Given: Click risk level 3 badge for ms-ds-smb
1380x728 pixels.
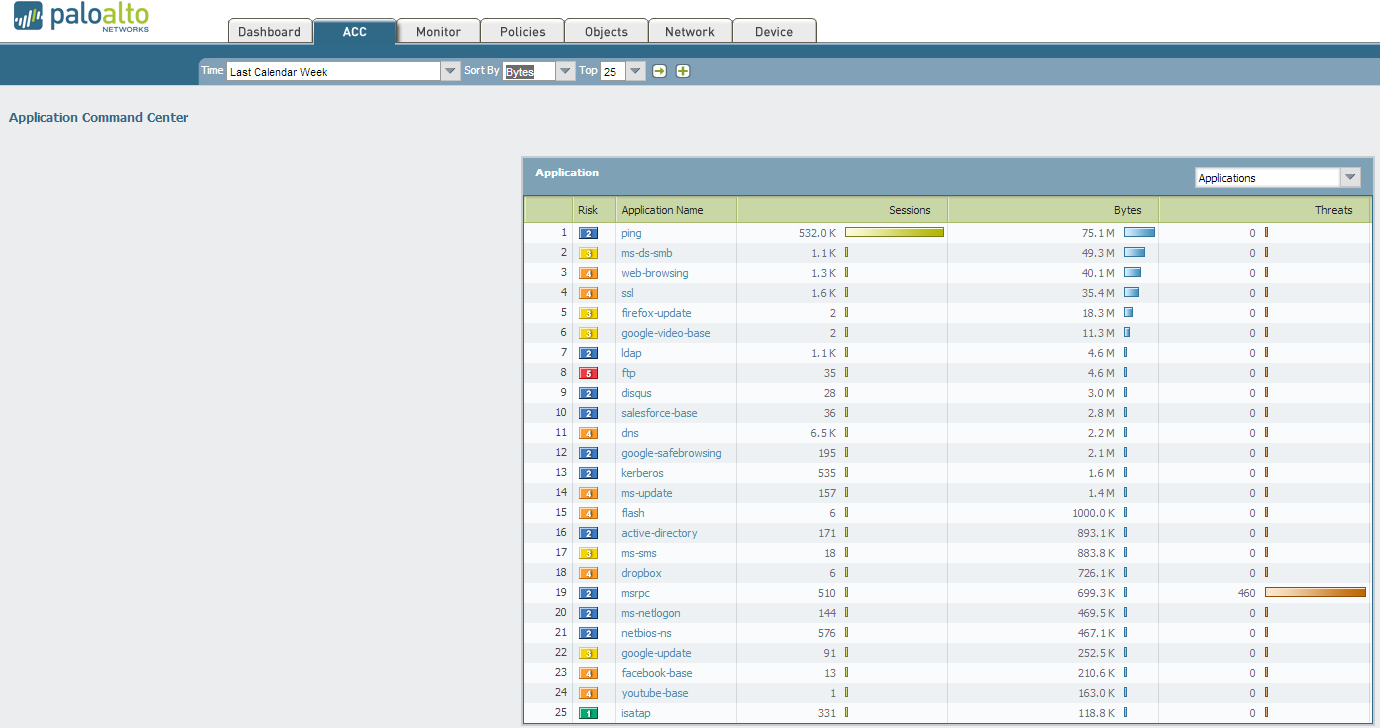Looking at the screenshot, I should tap(588, 253).
